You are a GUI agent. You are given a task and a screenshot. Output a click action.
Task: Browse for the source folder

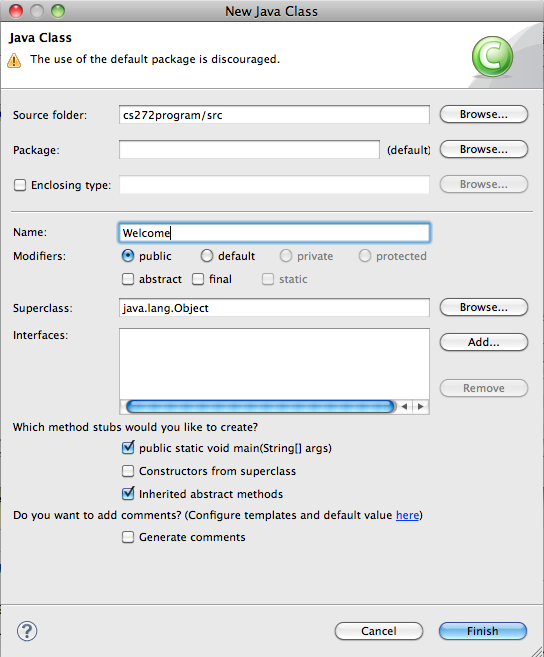(x=484, y=114)
